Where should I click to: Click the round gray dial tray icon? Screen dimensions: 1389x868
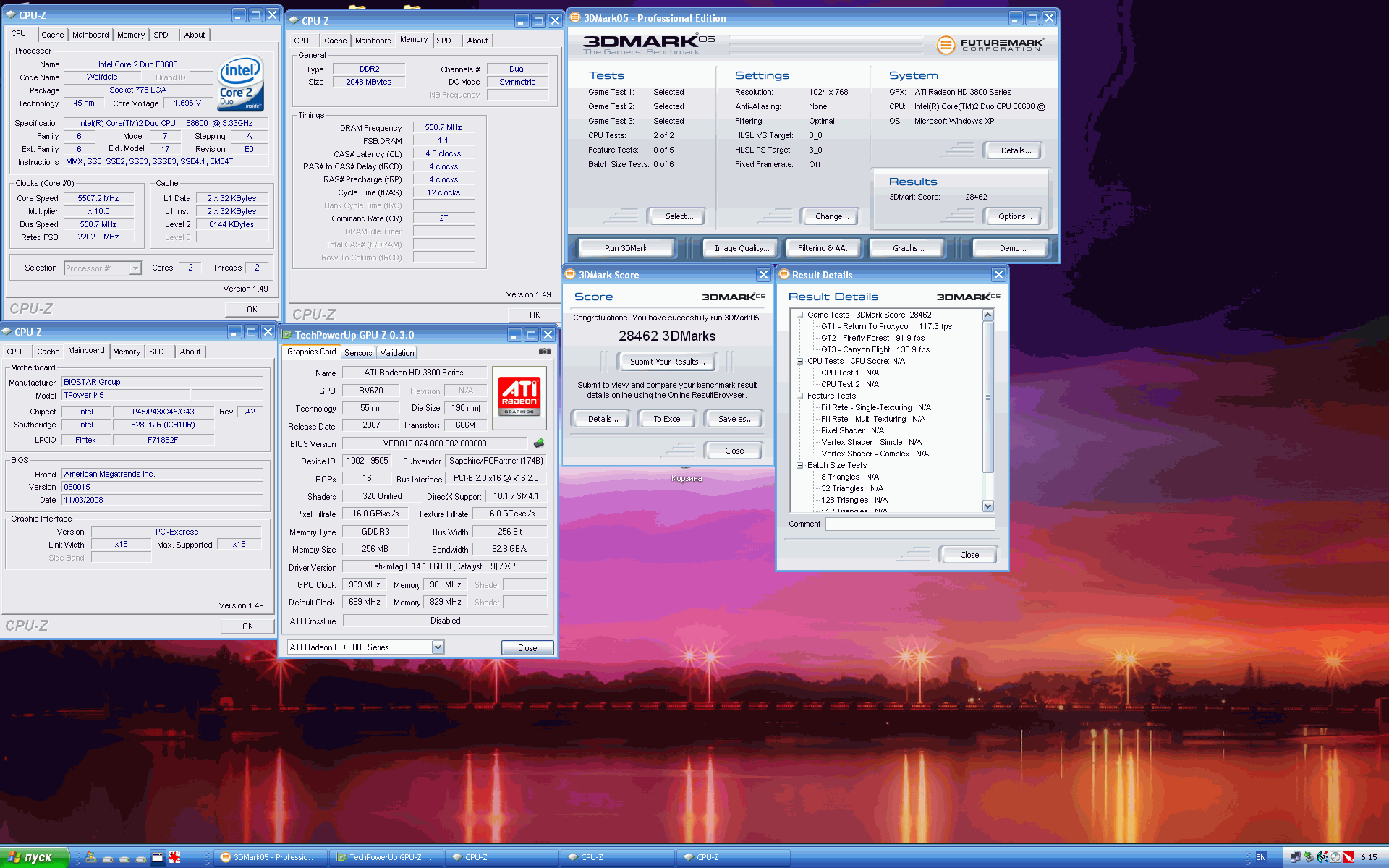(1335, 857)
